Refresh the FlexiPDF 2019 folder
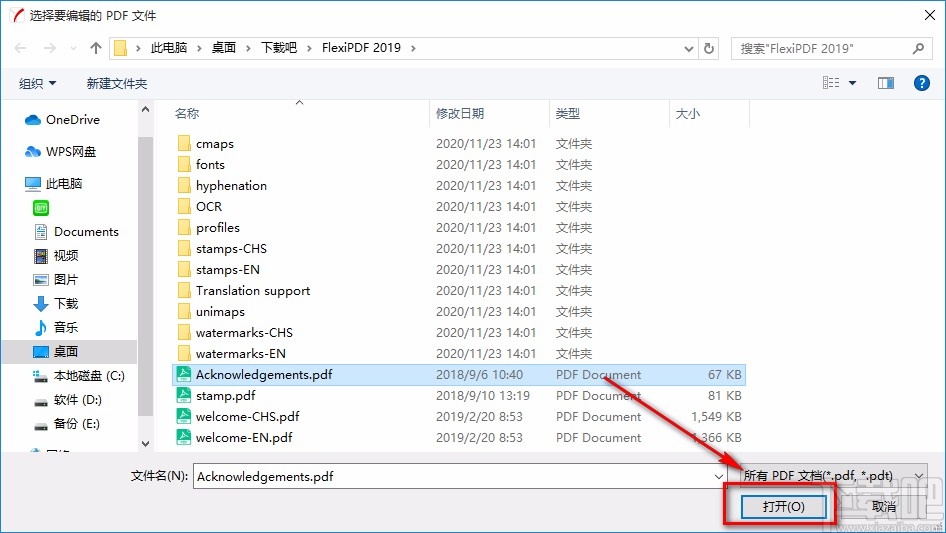Screen dimensions: 946x533 tap(710, 48)
